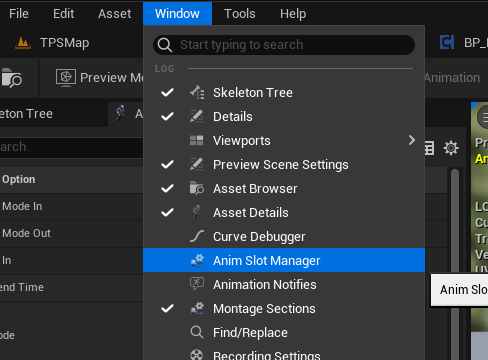488x360 pixels.
Task: Toggle Preview Scene Settings checkmark
Action: coord(167,164)
